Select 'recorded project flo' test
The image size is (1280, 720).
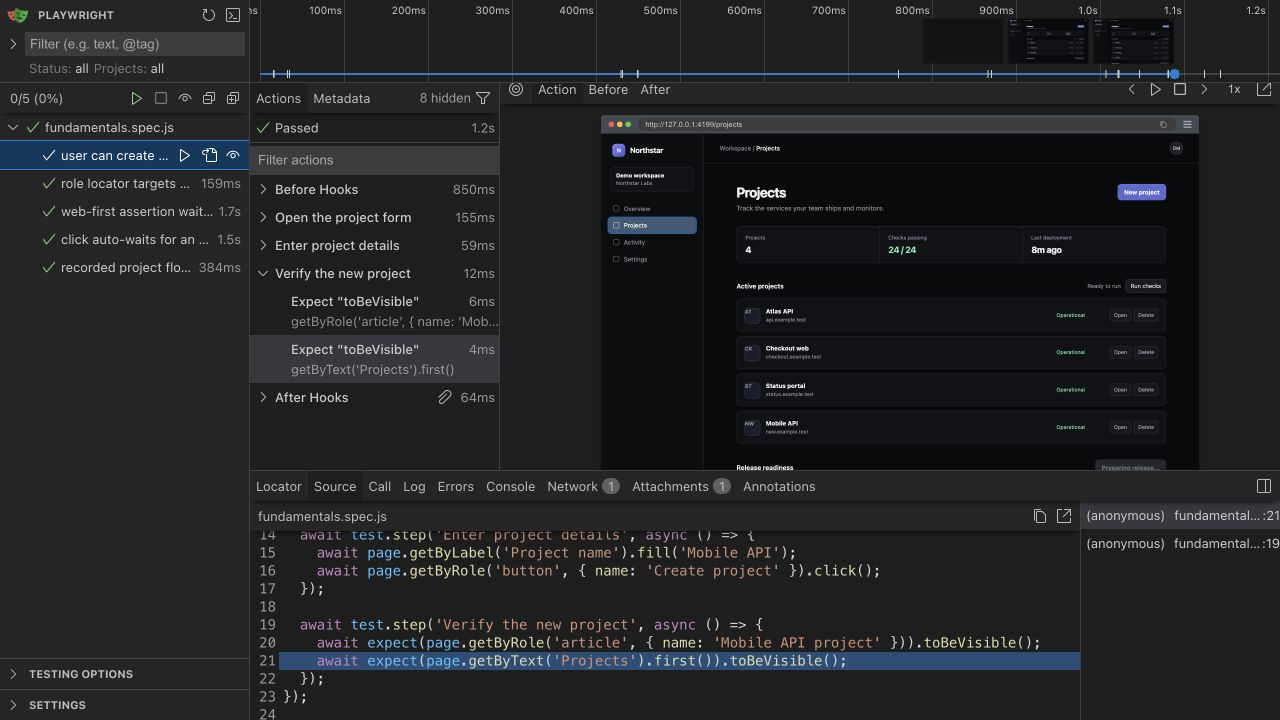124,267
